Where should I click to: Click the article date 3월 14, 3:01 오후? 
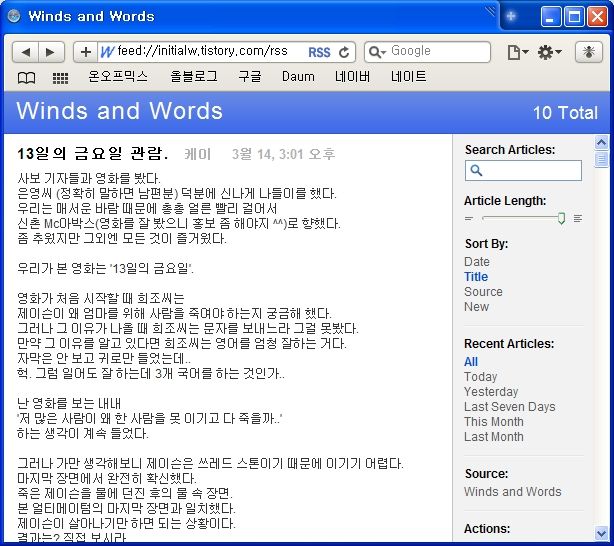pyautogui.click(x=284, y=154)
